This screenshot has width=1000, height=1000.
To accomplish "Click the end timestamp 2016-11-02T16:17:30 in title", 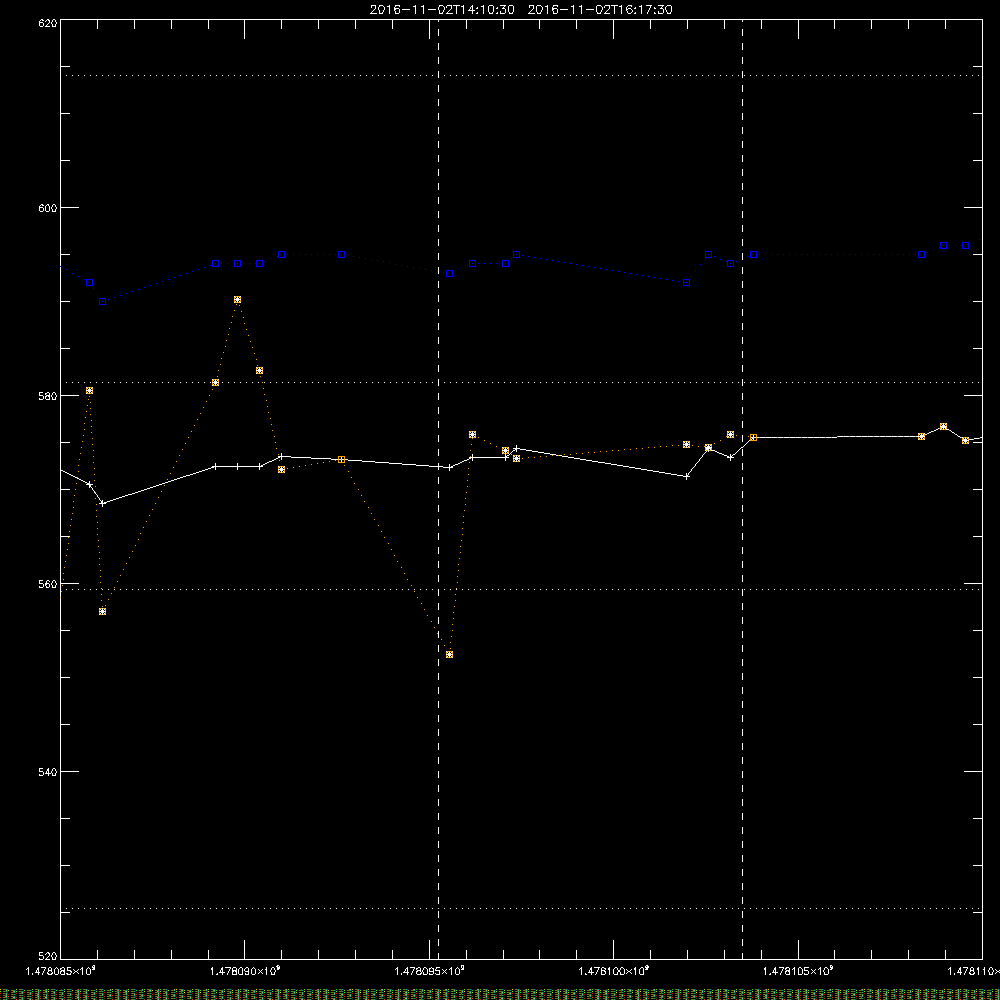I will [600, 10].
